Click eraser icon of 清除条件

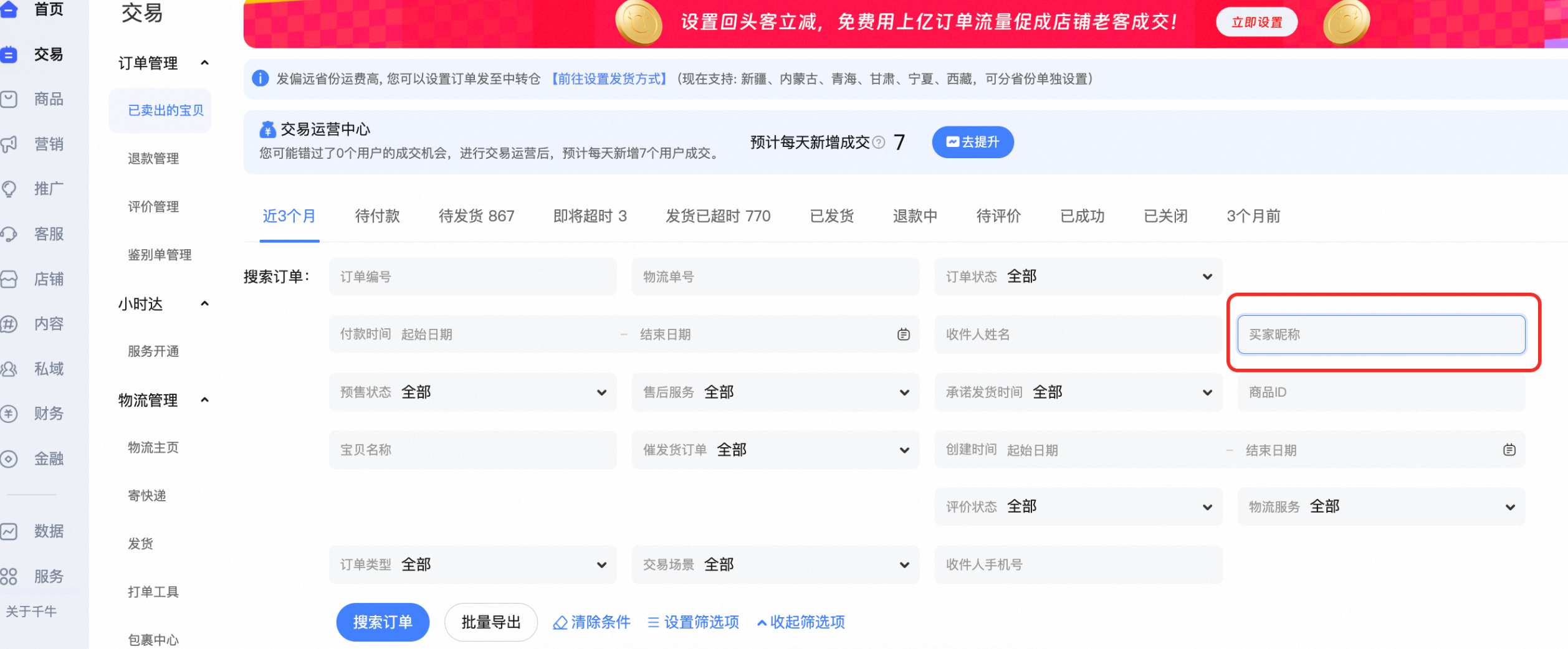[560, 622]
